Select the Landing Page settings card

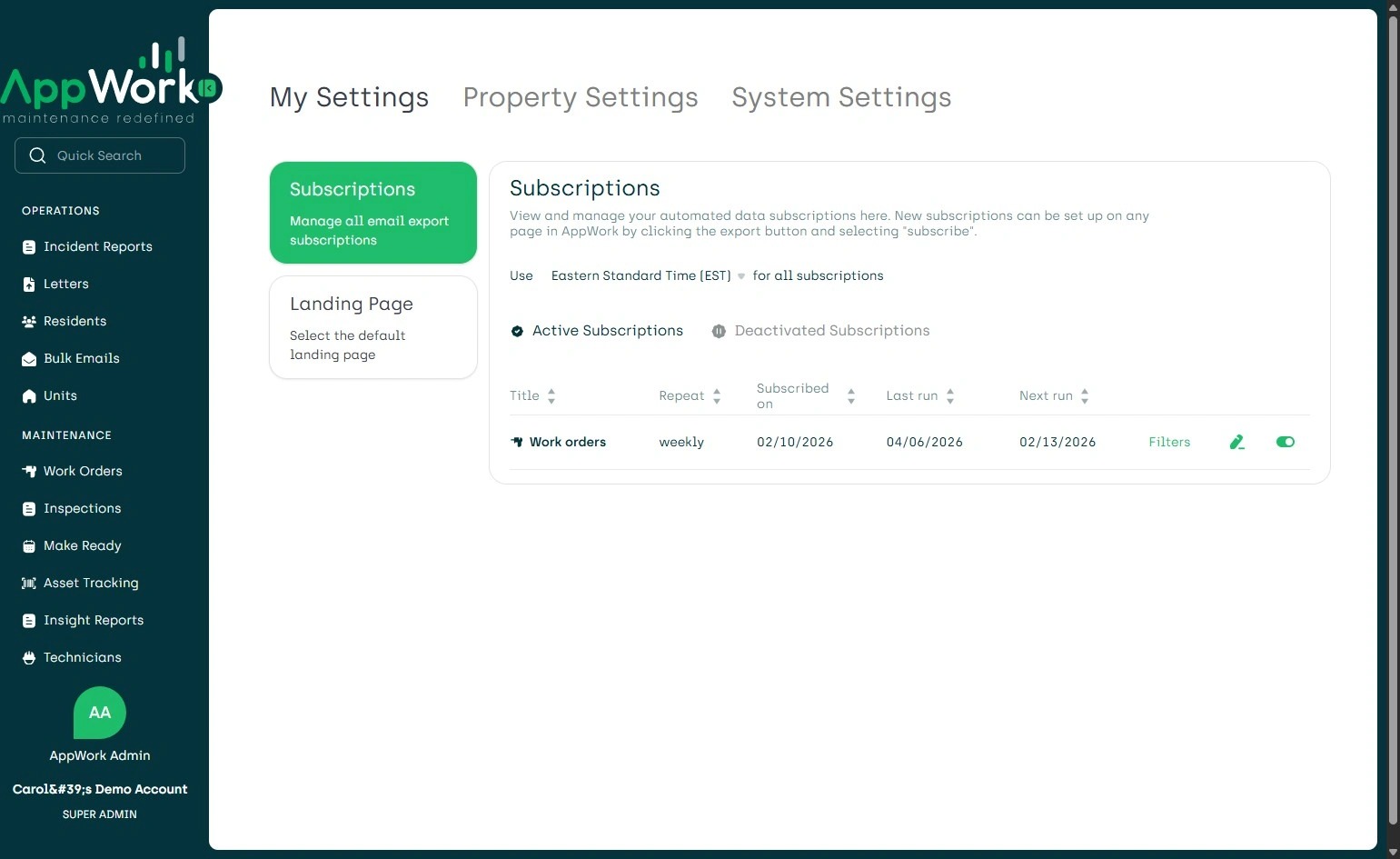pos(373,327)
